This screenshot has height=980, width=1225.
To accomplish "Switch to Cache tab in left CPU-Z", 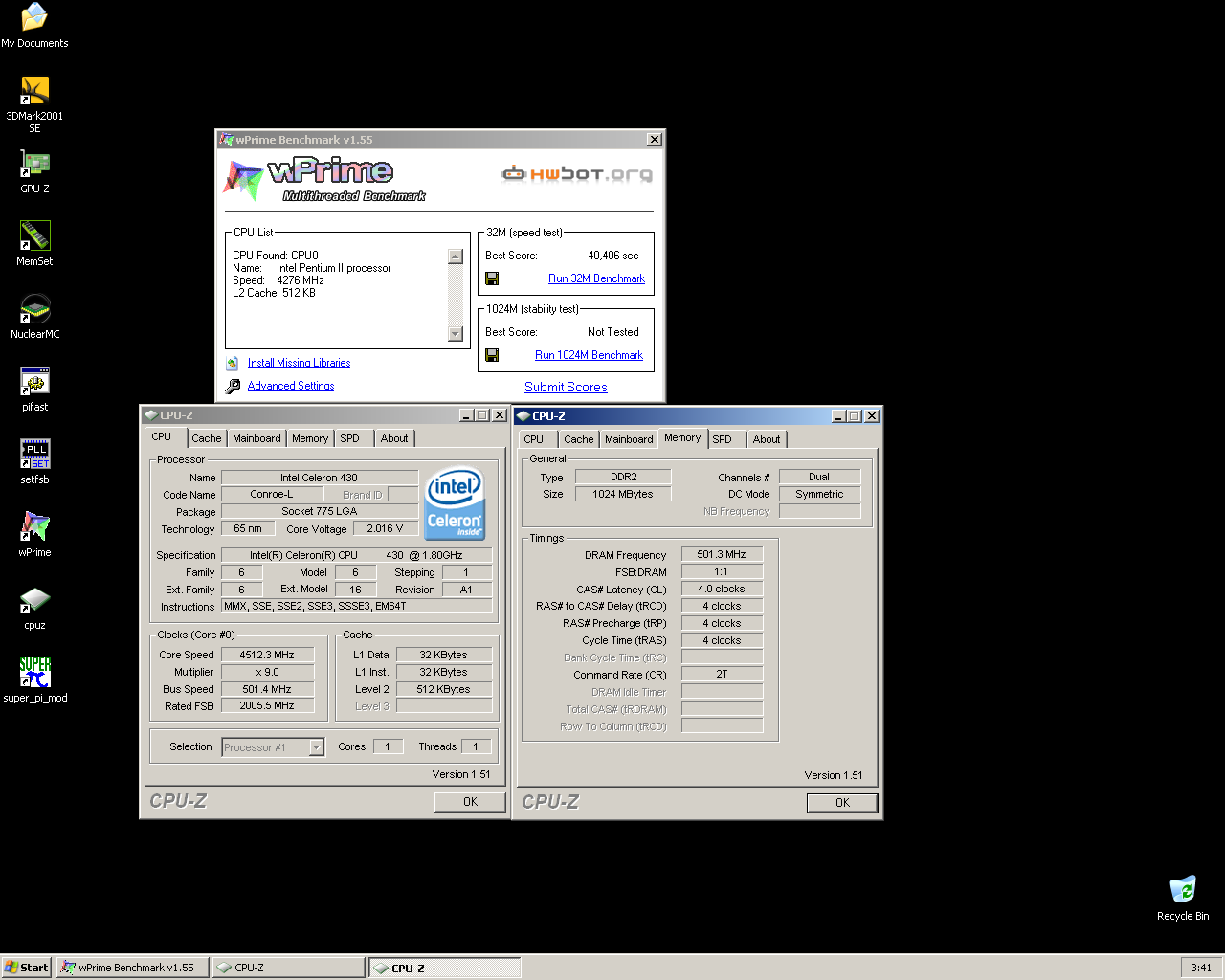I will 206,438.
